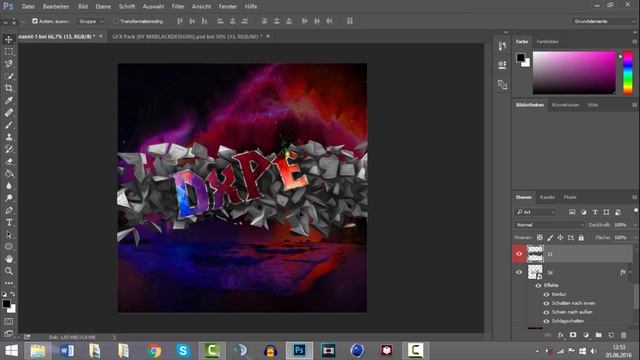The height and width of the screenshot is (360, 640).
Task: Pick a color in the color field
Action: [574, 73]
